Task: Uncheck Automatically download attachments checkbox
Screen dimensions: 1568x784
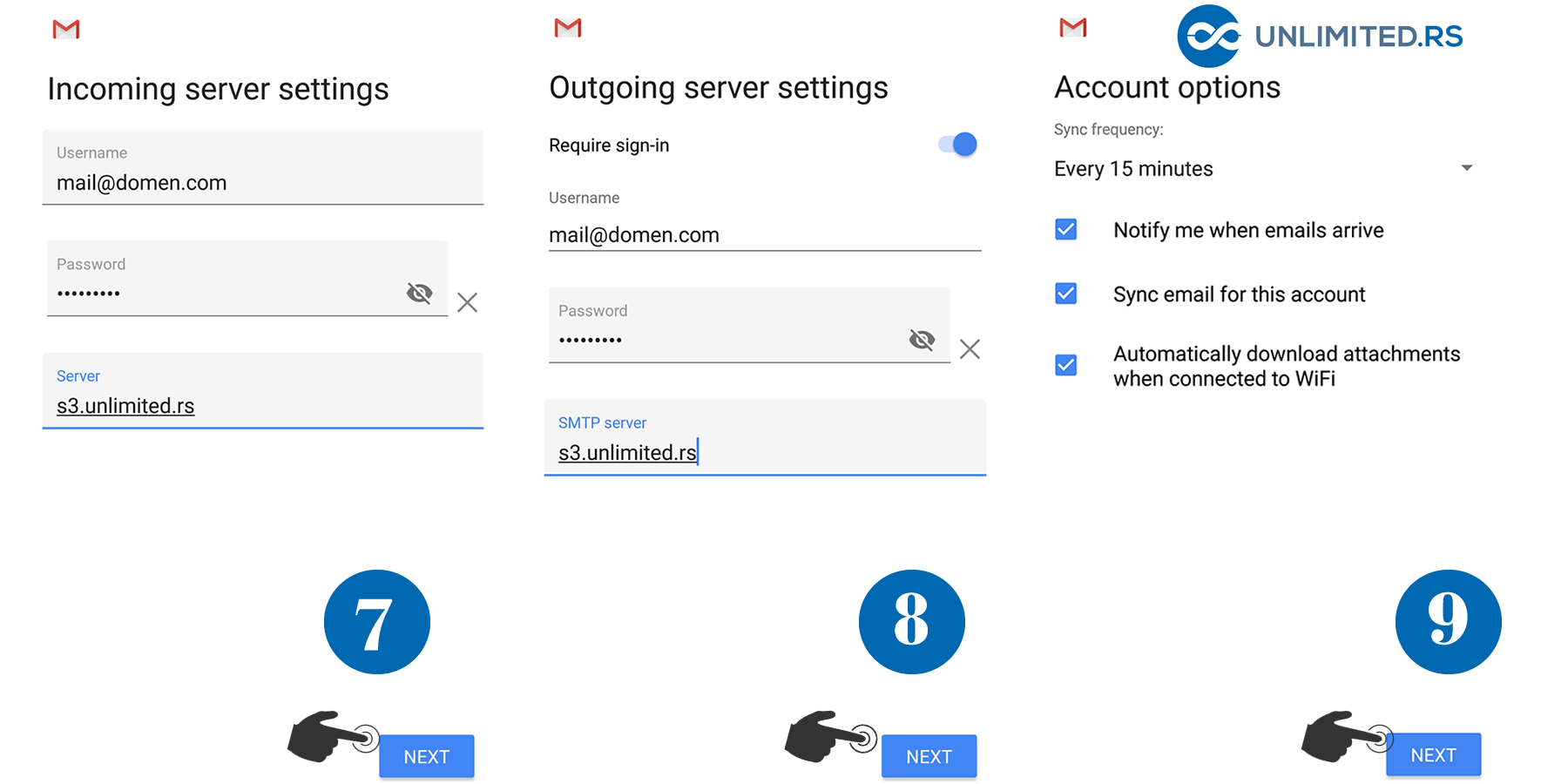Action: 1066,365
